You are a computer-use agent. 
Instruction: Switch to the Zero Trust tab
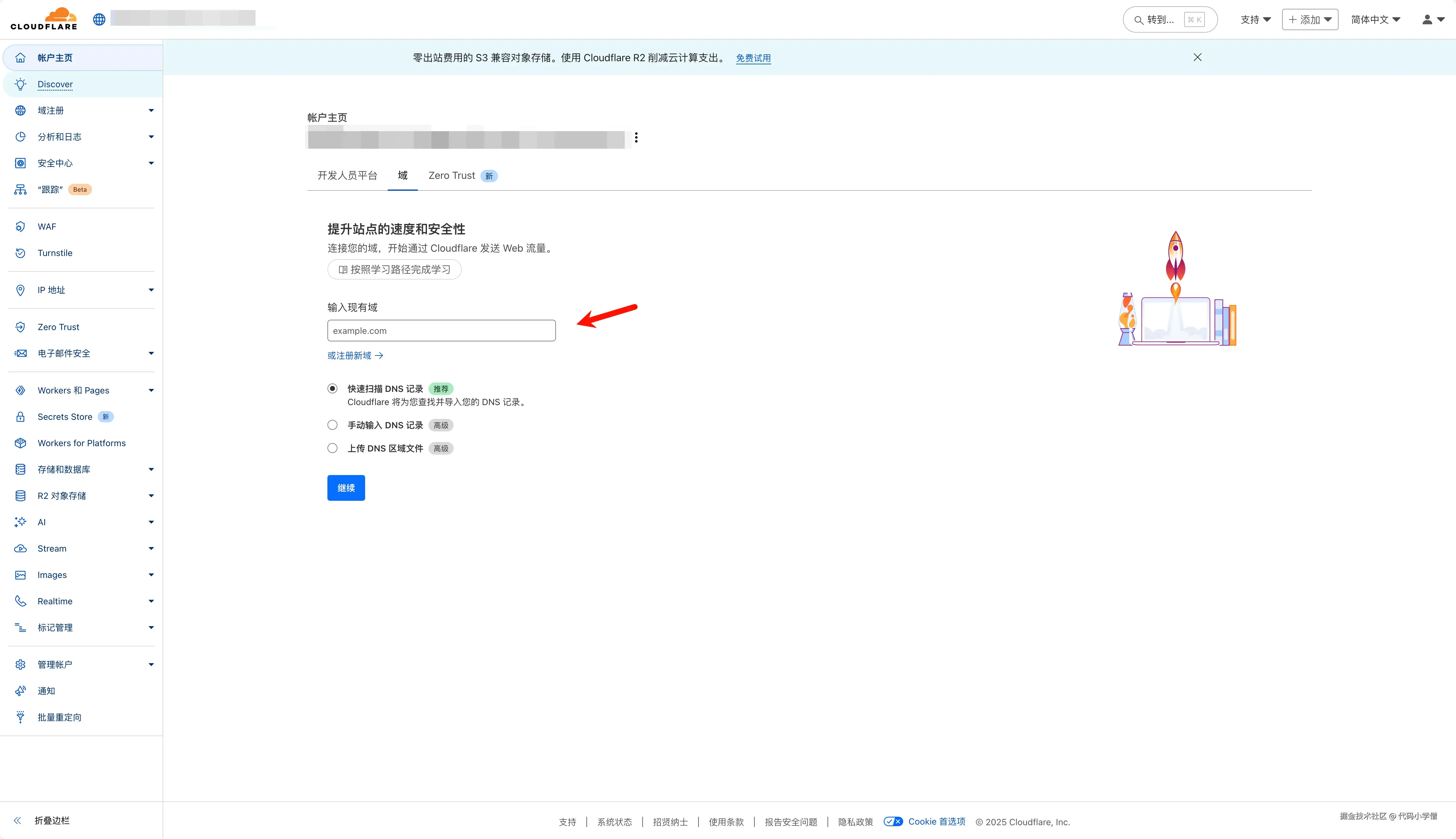[452, 176]
